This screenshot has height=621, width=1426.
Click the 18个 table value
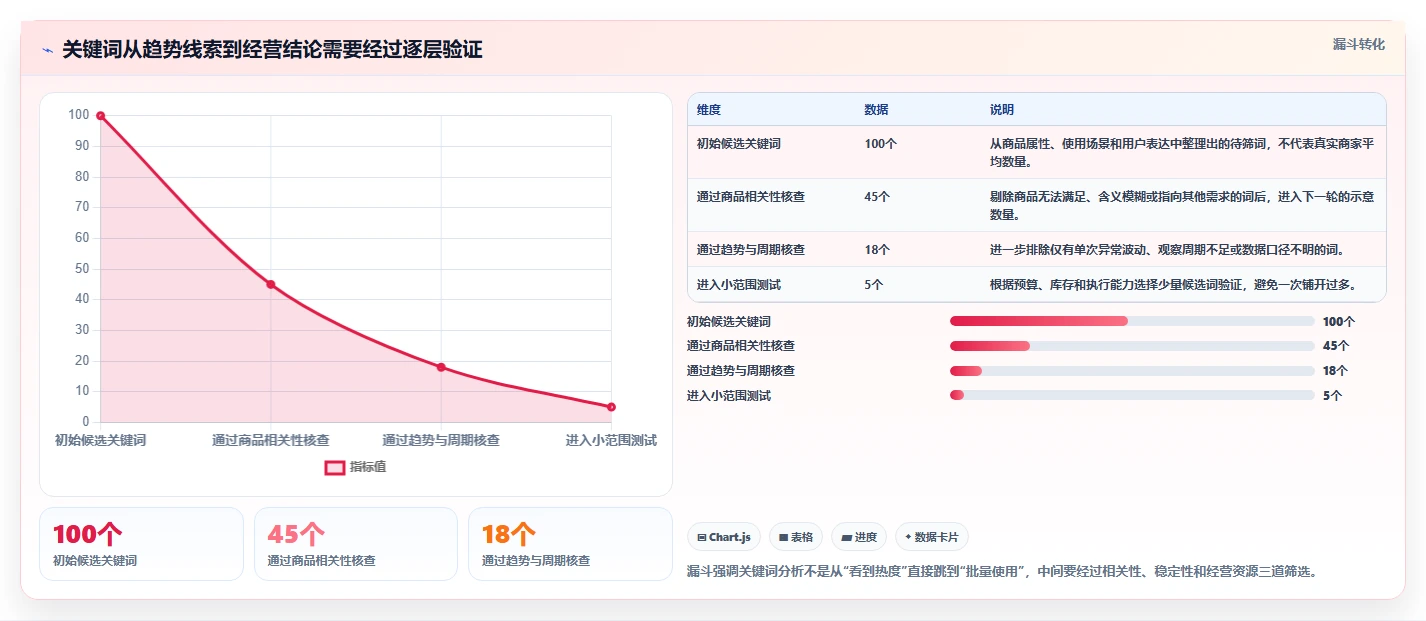pyautogui.click(x=877, y=249)
